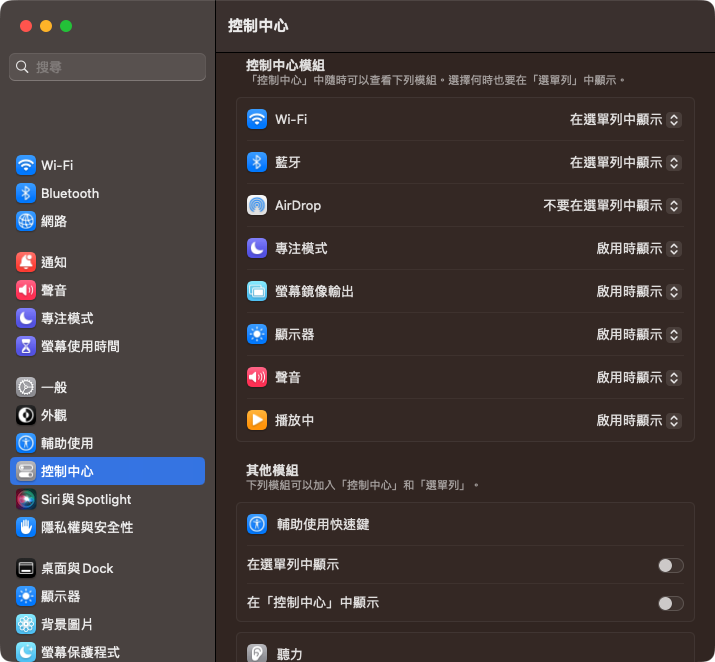Click the 下列模組可以加入 description text

(x=363, y=485)
